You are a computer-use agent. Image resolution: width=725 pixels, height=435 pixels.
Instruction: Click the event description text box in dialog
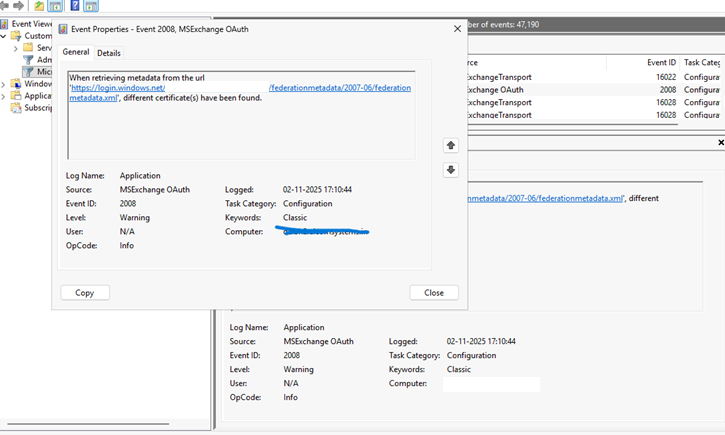tap(241, 115)
